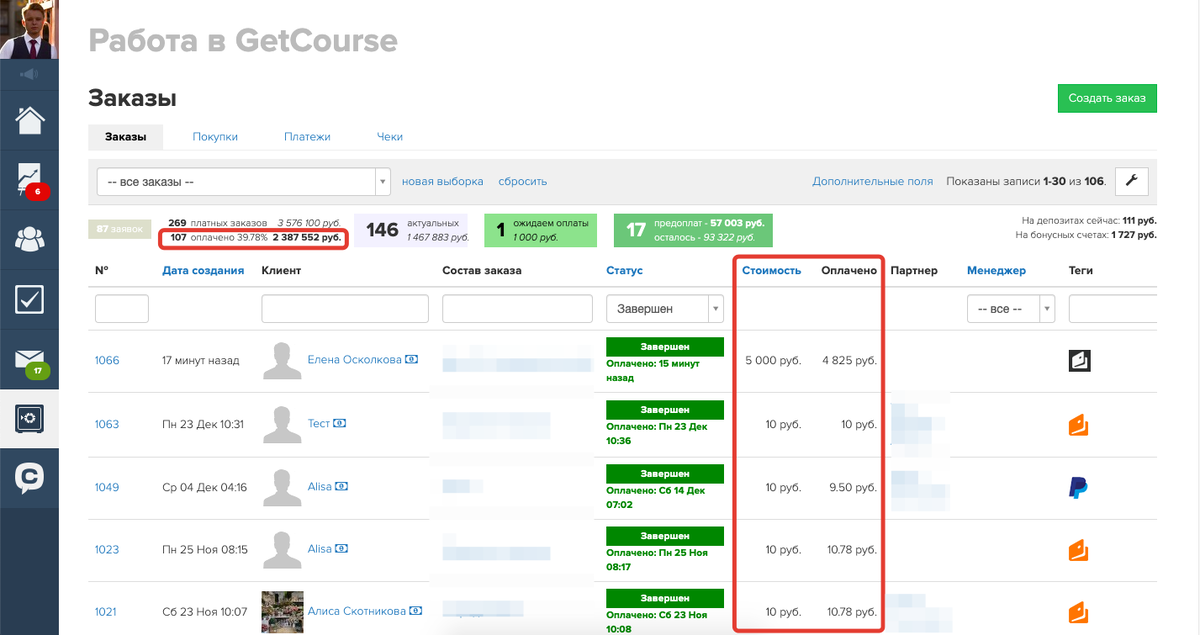Image resolution: width=1200 pixels, height=635 pixels.
Task: Open the wrench settings button
Action: [1132, 181]
